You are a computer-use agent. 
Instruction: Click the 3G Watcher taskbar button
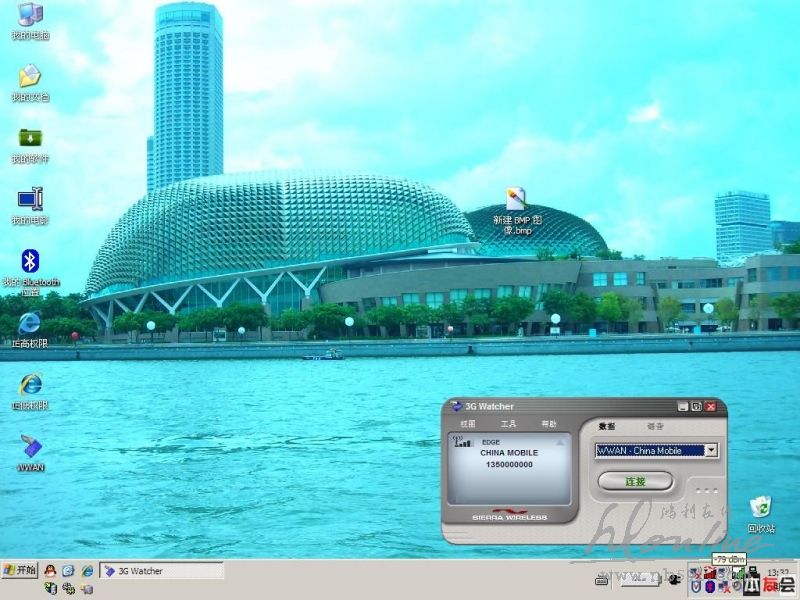point(160,571)
